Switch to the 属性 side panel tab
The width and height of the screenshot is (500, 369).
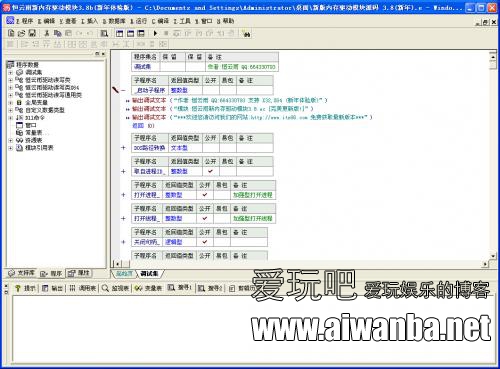[x=79, y=273]
